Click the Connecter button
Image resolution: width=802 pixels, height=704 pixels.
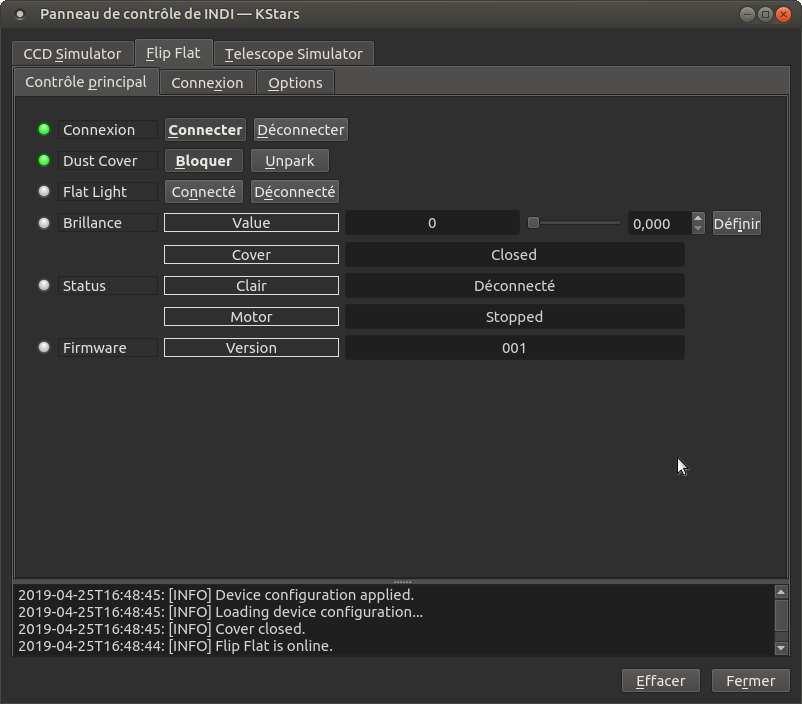point(205,130)
